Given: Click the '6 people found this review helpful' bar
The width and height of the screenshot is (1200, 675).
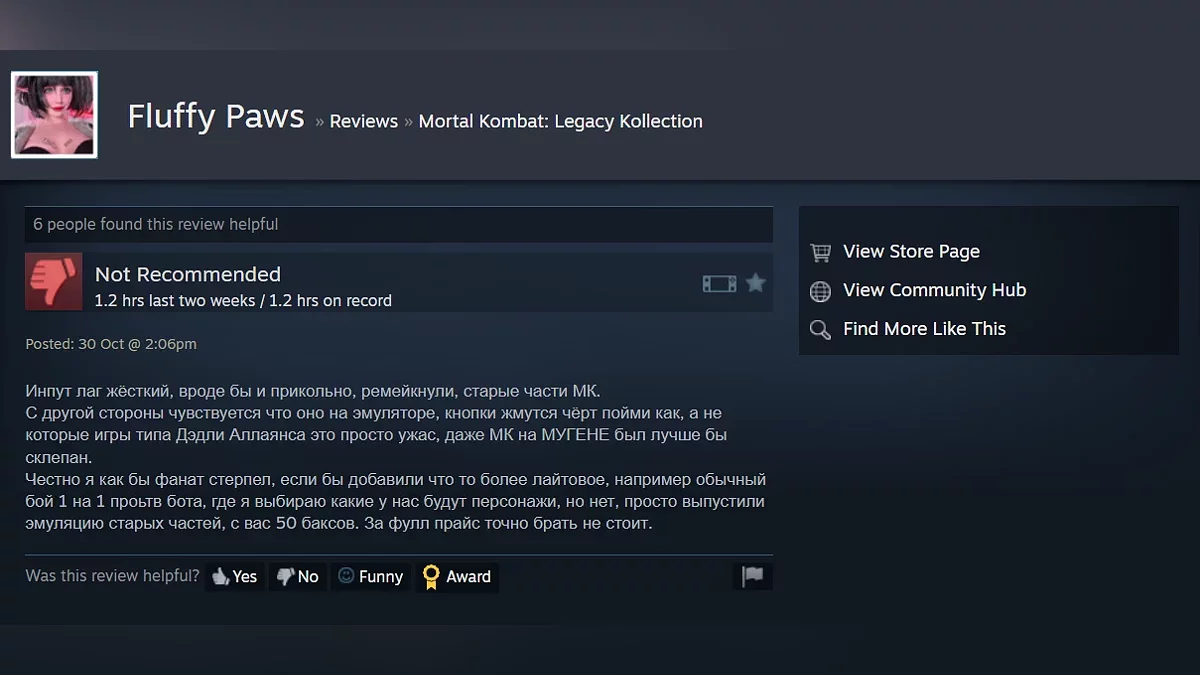Looking at the screenshot, I should pyautogui.click(x=399, y=224).
